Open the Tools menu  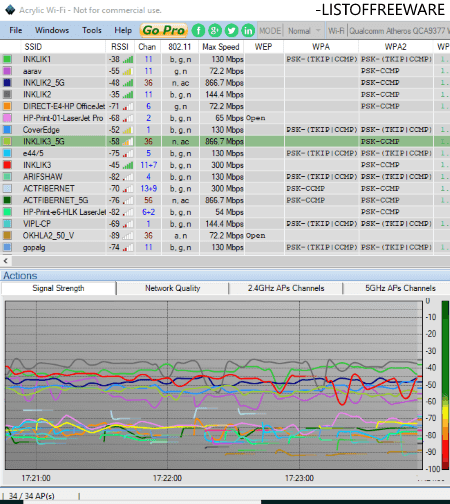(x=92, y=30)
